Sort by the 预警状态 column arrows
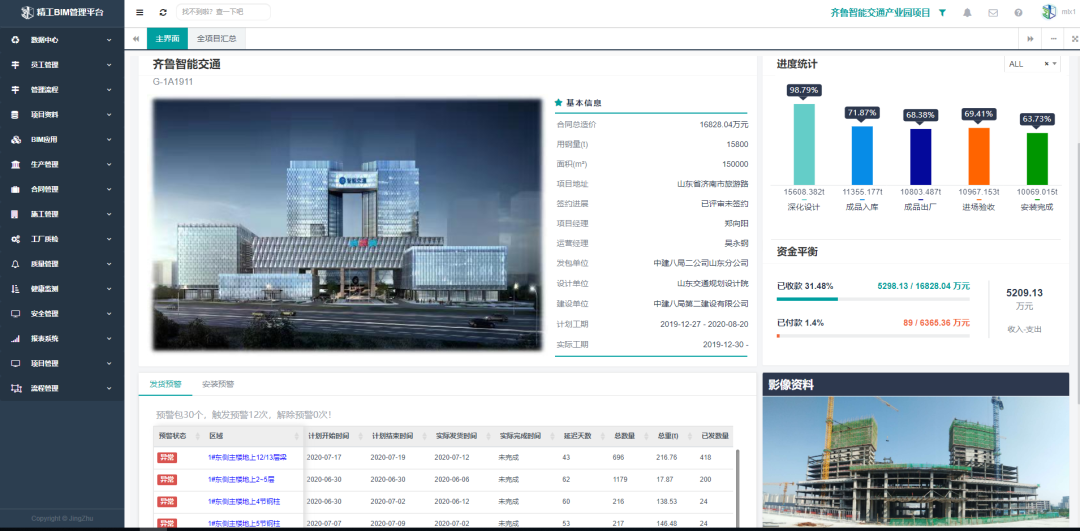This screenshot has width=1080, height=531. [196, 436]
